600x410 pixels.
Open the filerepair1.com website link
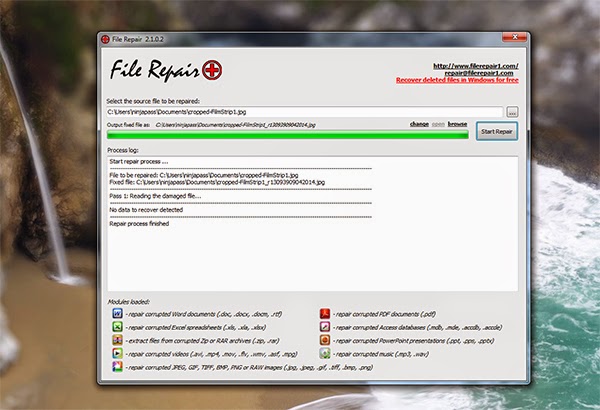476,66
